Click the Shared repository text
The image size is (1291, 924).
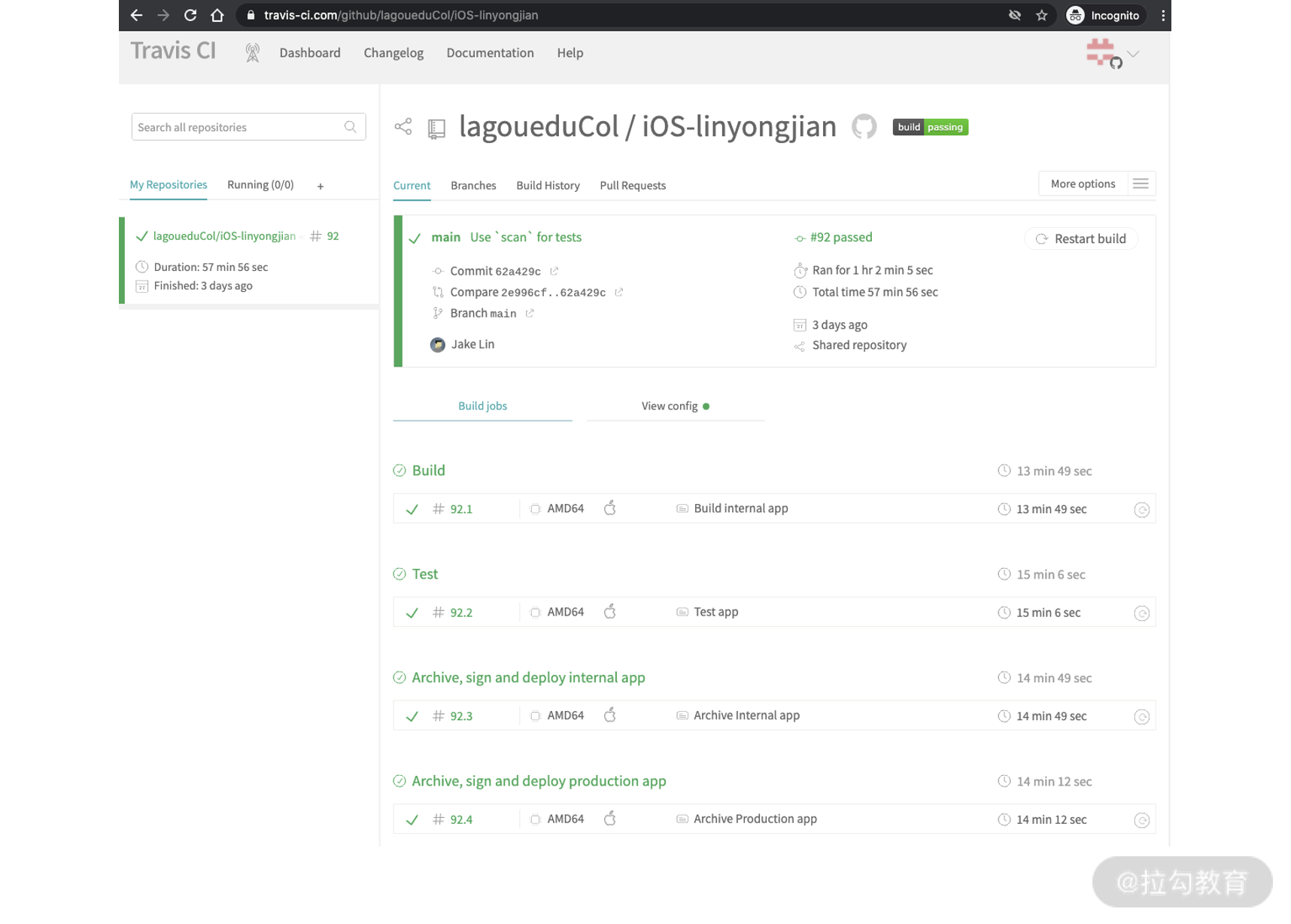[859, 345]
